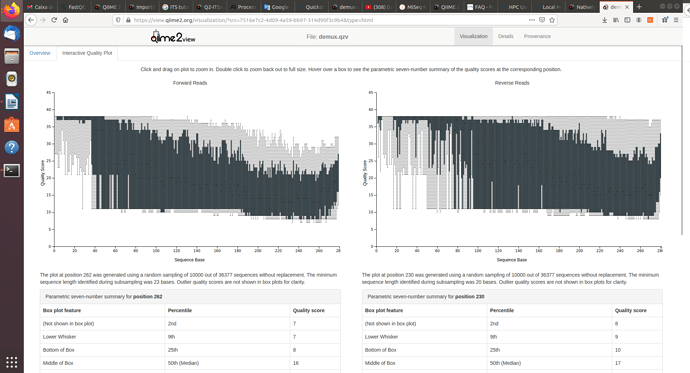Open the Firefox hamburger menu
This screenshot has width=690, height=373.
[x=676, y=20]
